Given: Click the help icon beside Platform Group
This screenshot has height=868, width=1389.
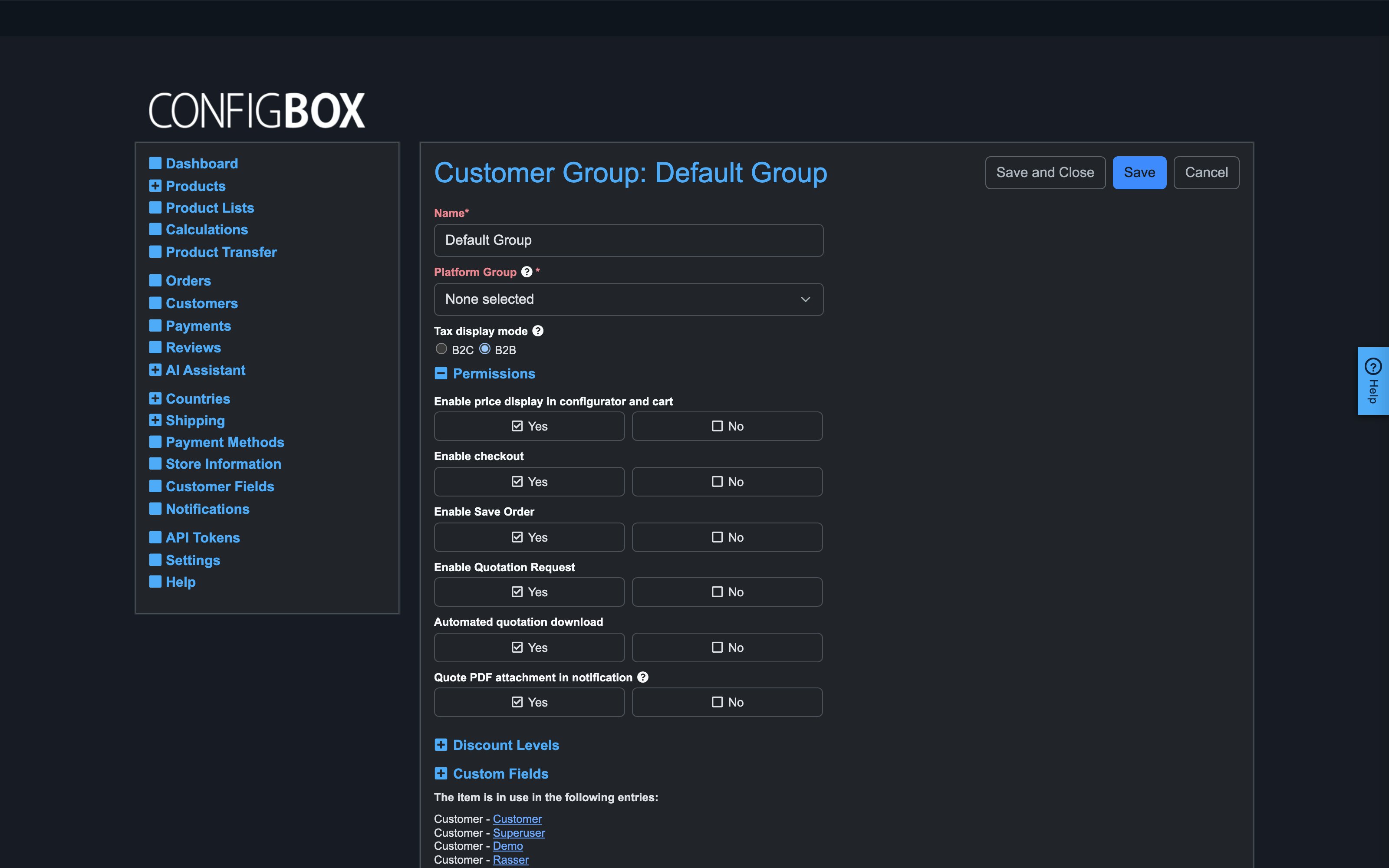Looking at the screenshot, I should 527,272.
